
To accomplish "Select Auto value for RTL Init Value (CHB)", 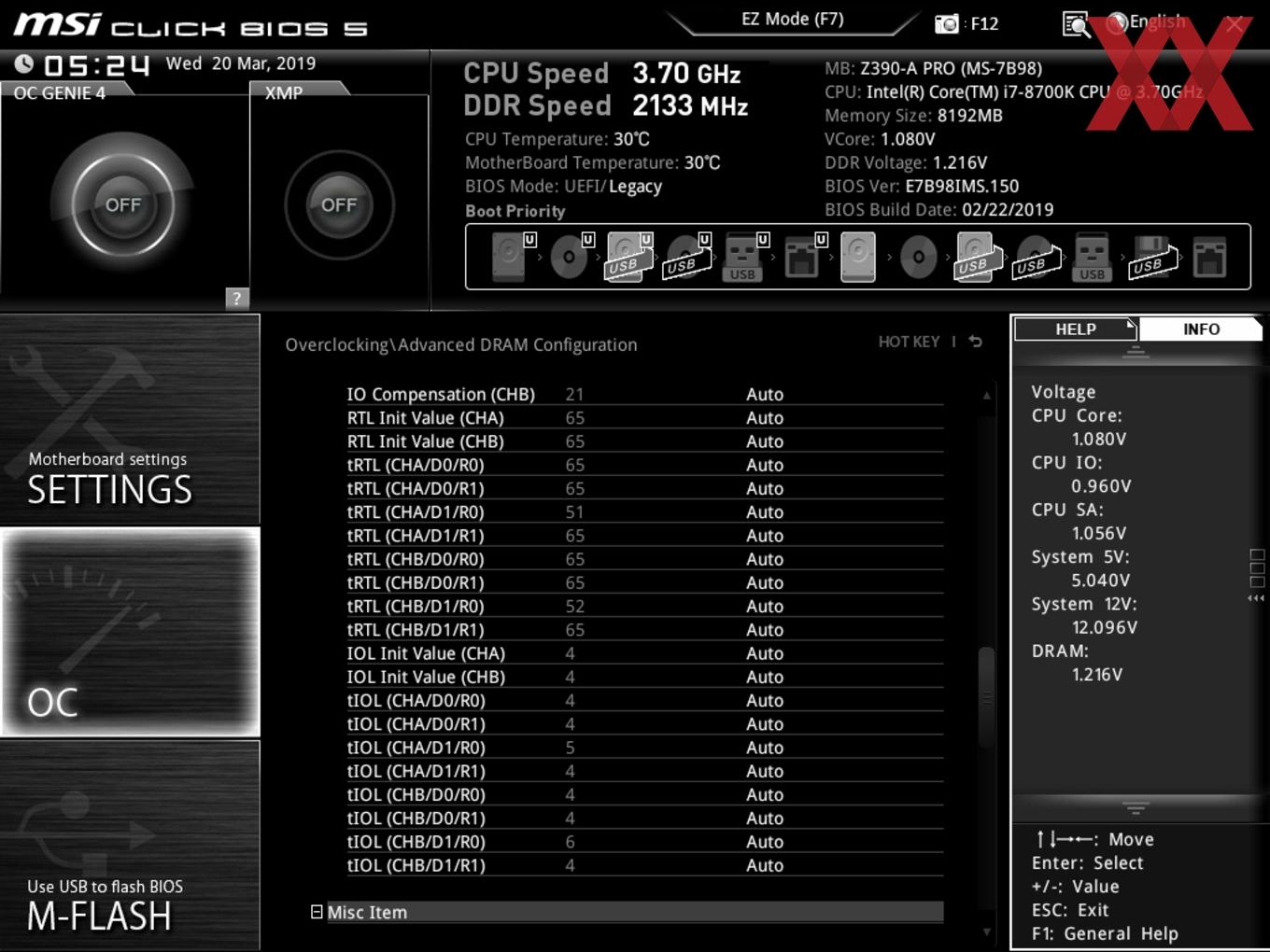I will [x=765, y=441].
